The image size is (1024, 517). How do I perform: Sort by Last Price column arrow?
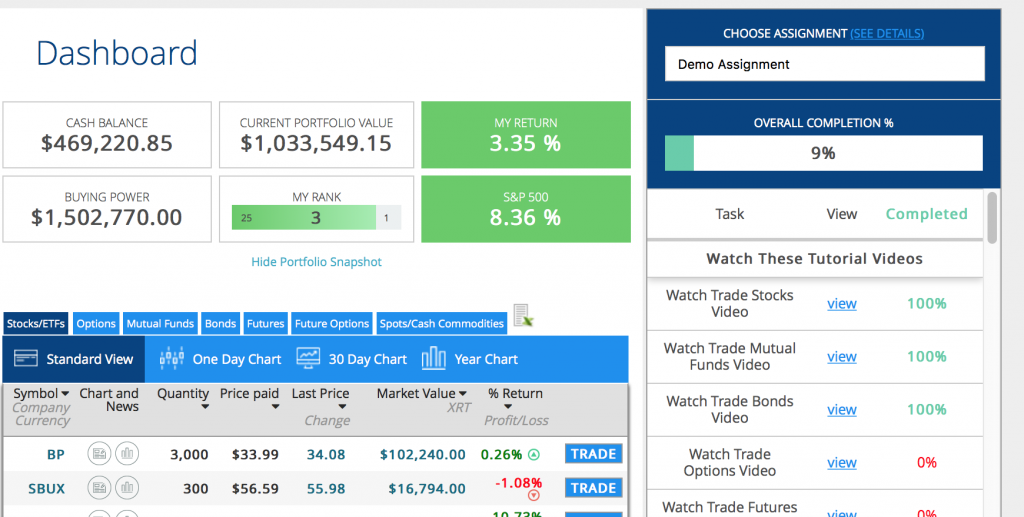click(342, 407)
